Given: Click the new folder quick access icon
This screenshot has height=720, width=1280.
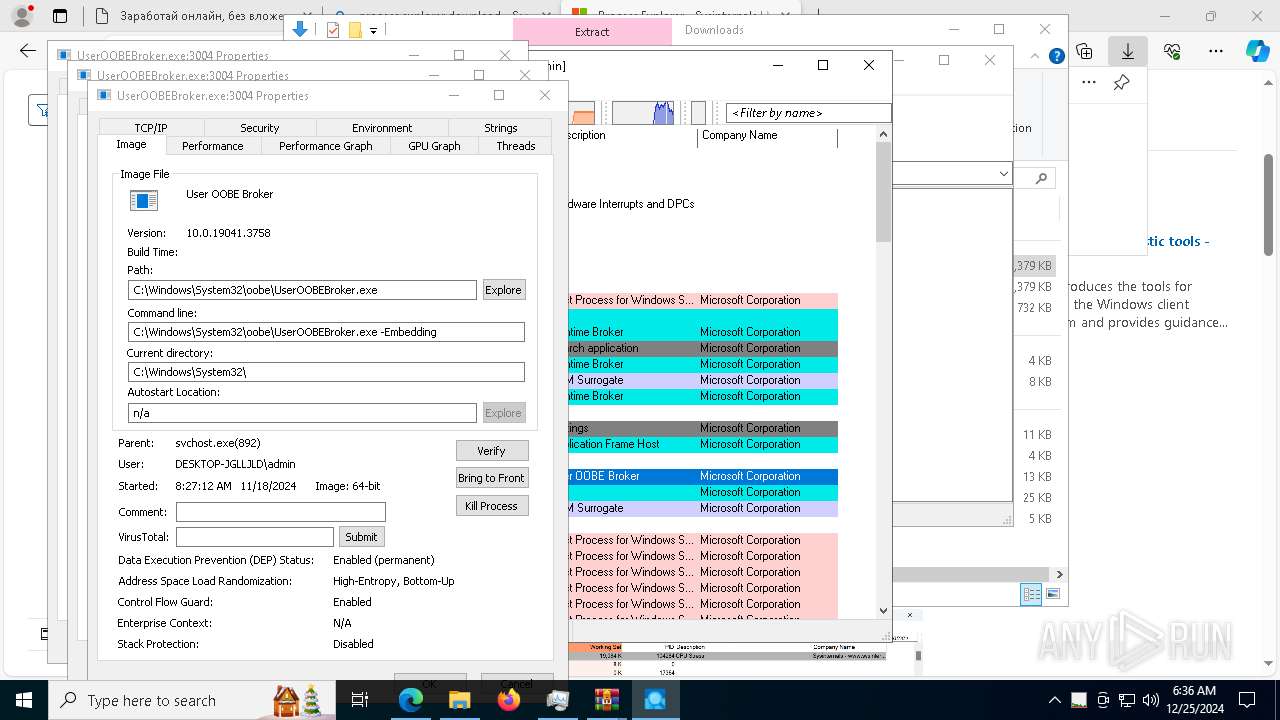Looking at the screenshot, I should pos(355,30).
